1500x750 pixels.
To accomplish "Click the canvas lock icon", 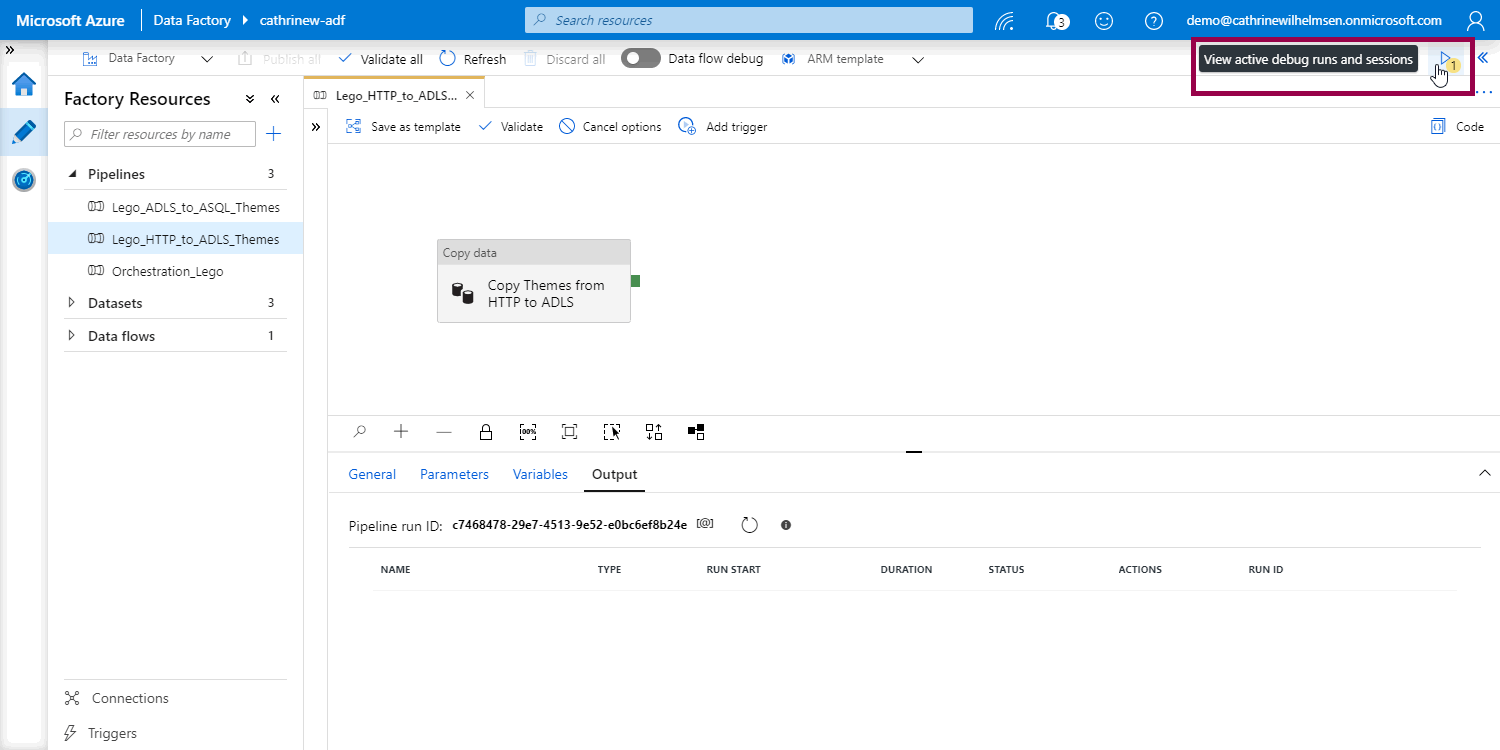I will click(486, 432).
